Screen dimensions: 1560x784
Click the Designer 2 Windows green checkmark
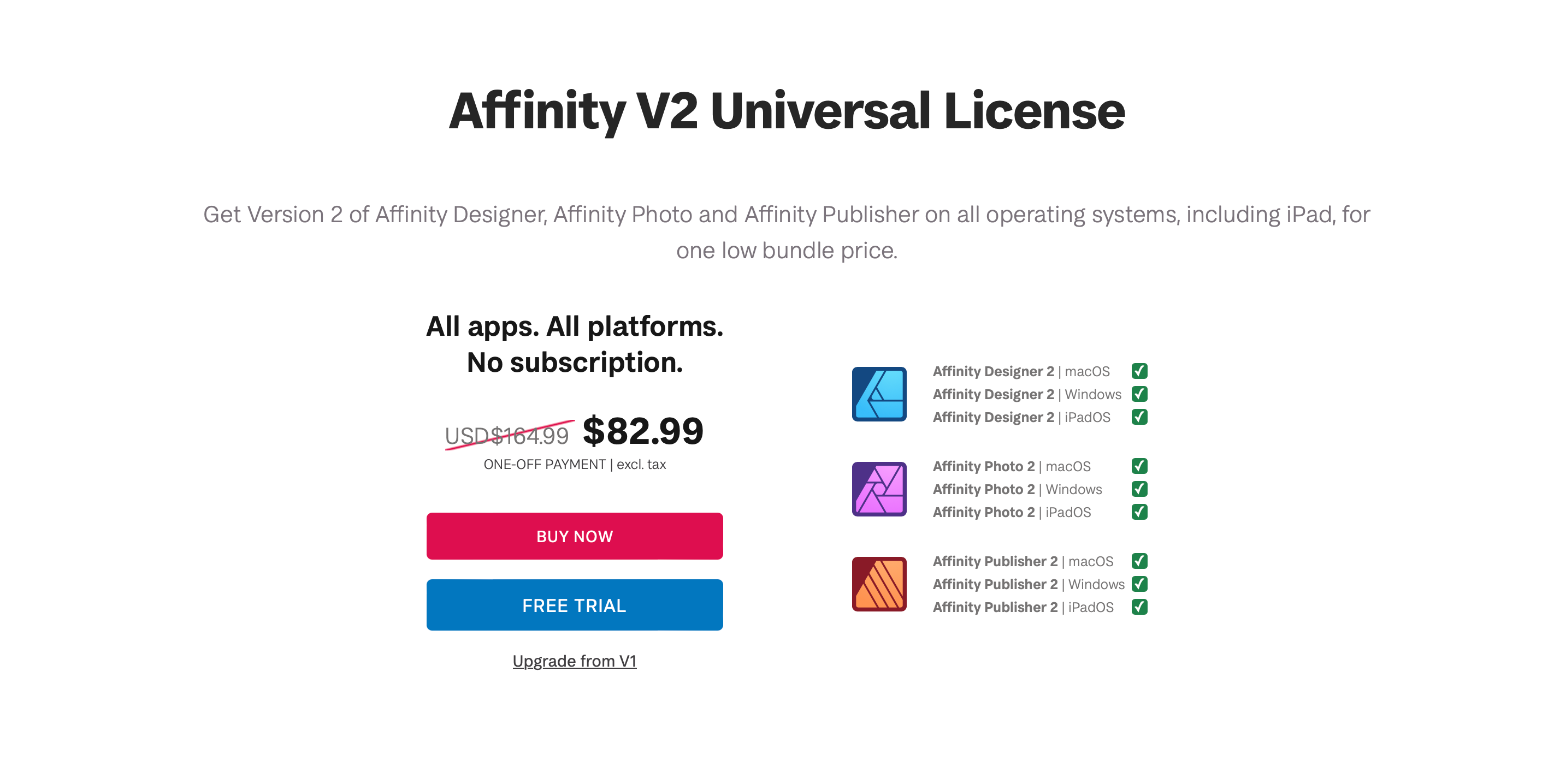[x=1139, y=394]
